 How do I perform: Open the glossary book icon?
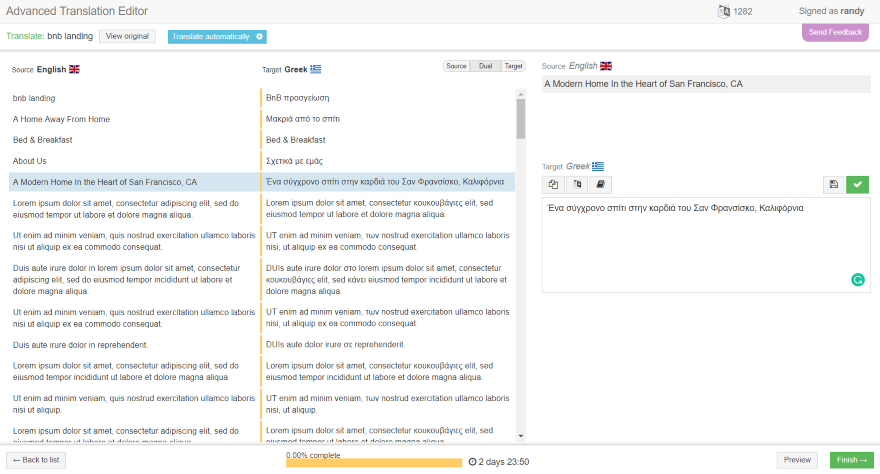click(600, 185)
